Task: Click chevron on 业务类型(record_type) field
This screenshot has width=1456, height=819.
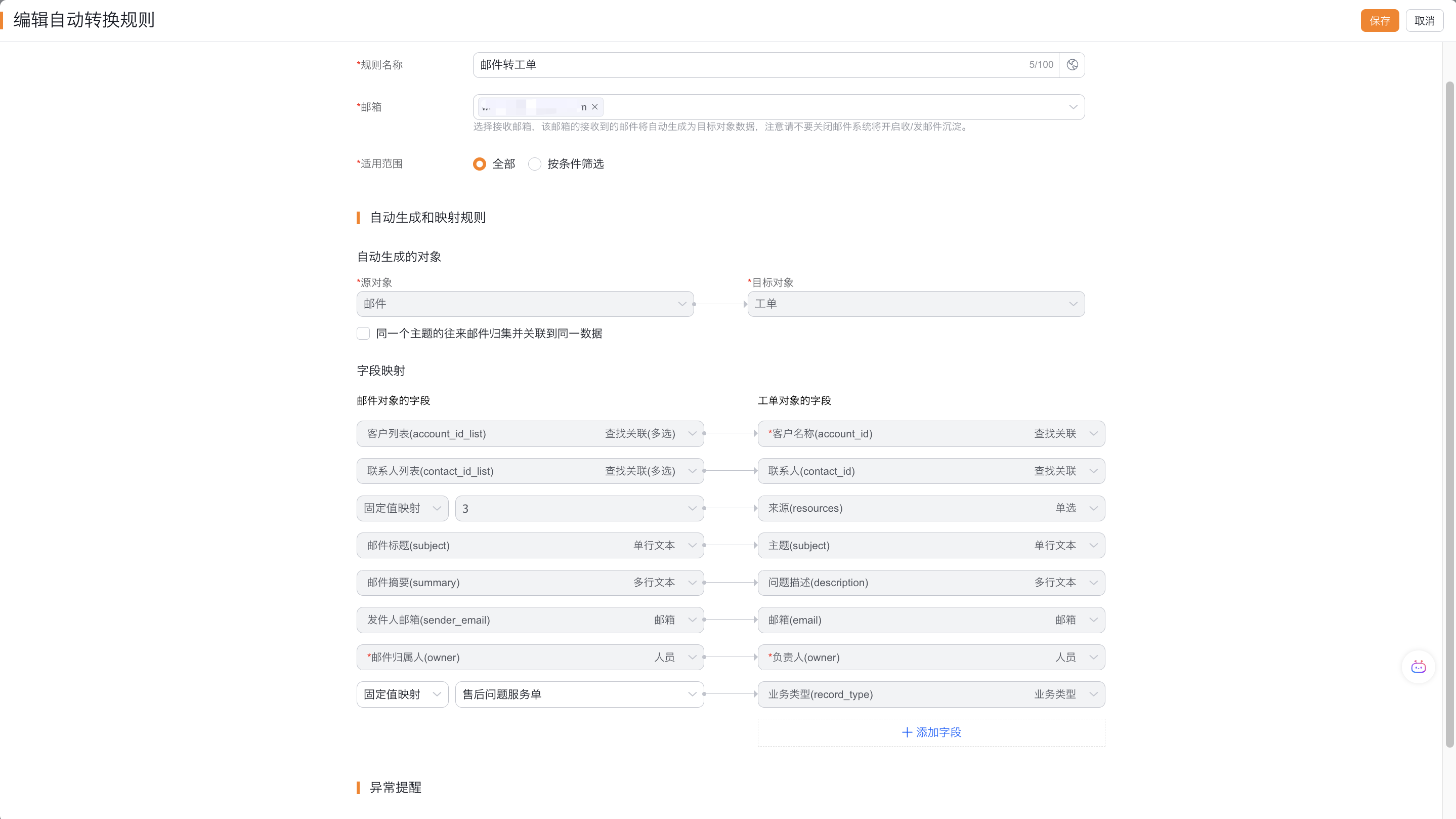Action: coord(1093,694)
